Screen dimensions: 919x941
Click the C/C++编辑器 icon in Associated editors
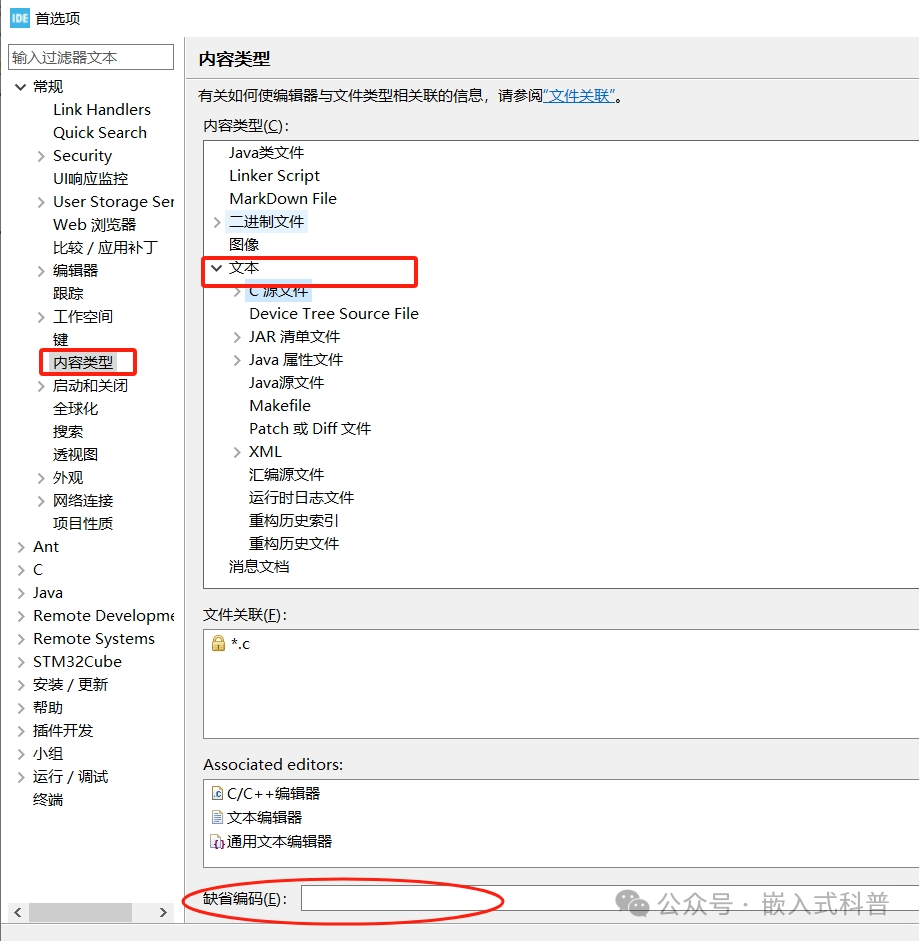click(215, 793)
